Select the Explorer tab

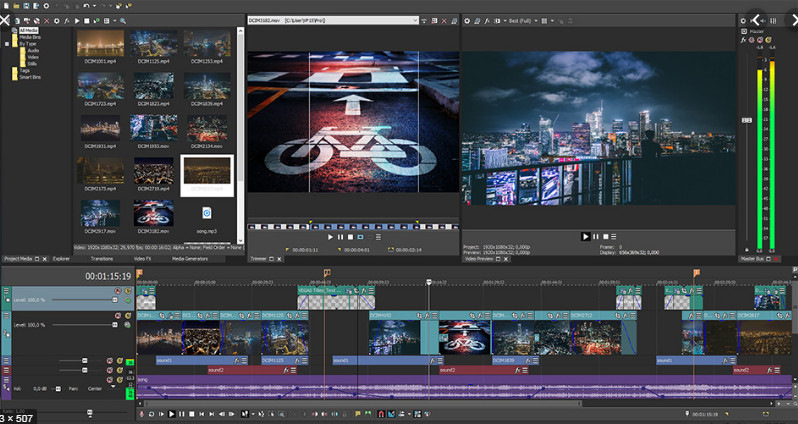(x=61, y=258)
